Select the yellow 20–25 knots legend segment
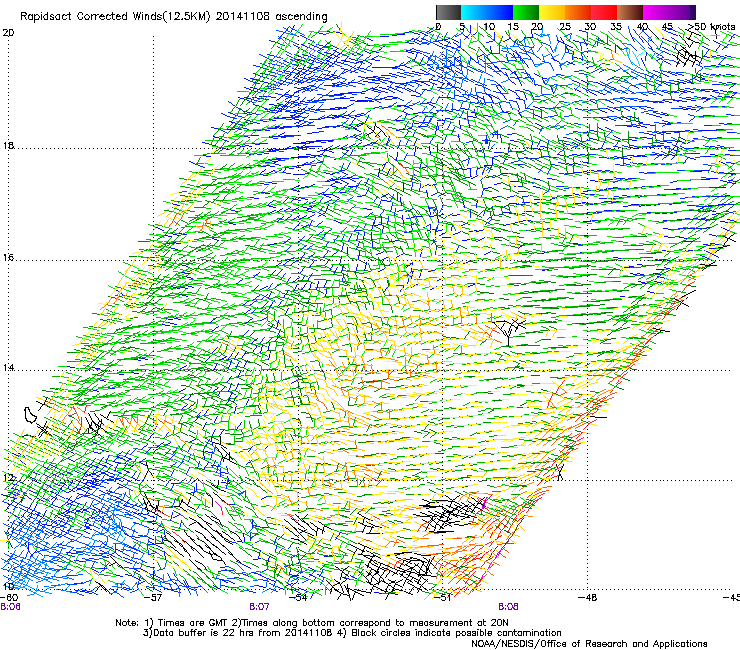 [x=552, y=12]
